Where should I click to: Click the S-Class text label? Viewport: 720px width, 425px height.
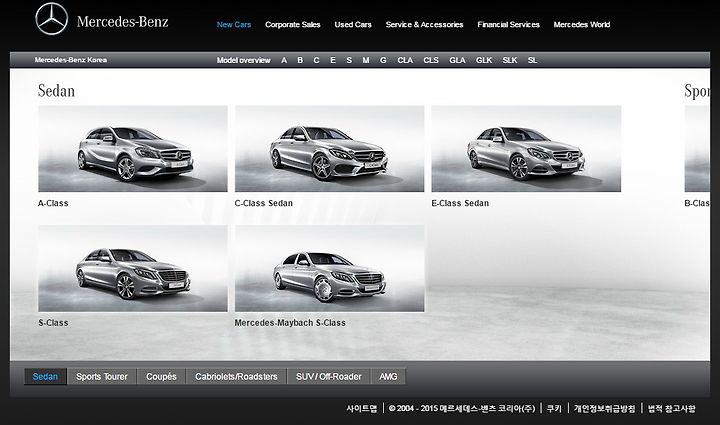(x=53, y=323)
